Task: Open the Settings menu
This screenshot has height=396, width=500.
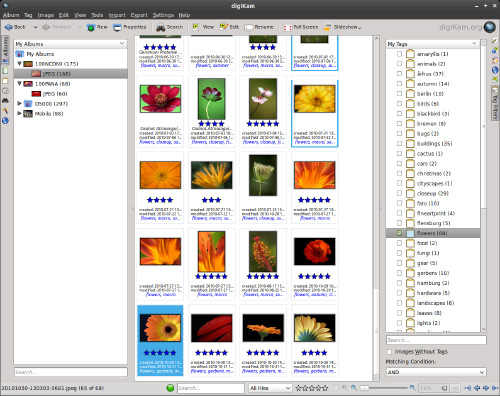Action: coord(163,15)
